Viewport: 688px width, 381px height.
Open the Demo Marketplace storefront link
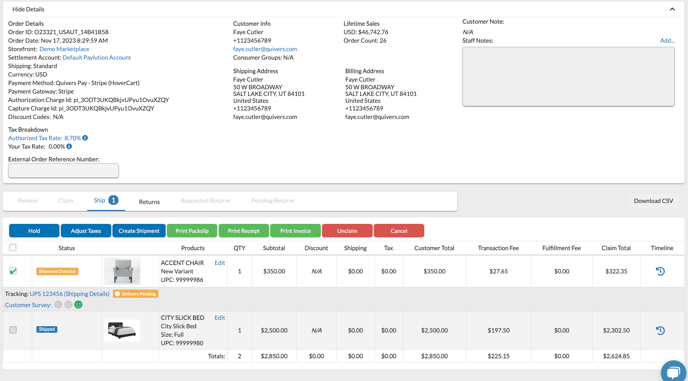pos(64,49)
